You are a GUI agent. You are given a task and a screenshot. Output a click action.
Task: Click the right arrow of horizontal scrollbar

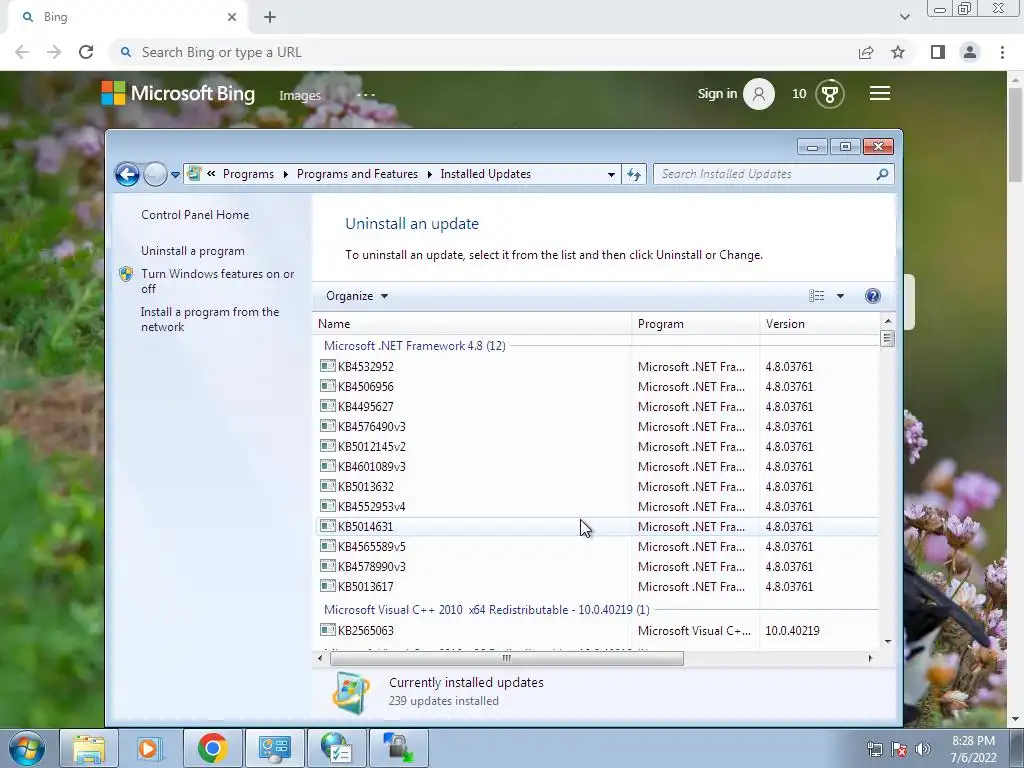(x=870, y=658)
